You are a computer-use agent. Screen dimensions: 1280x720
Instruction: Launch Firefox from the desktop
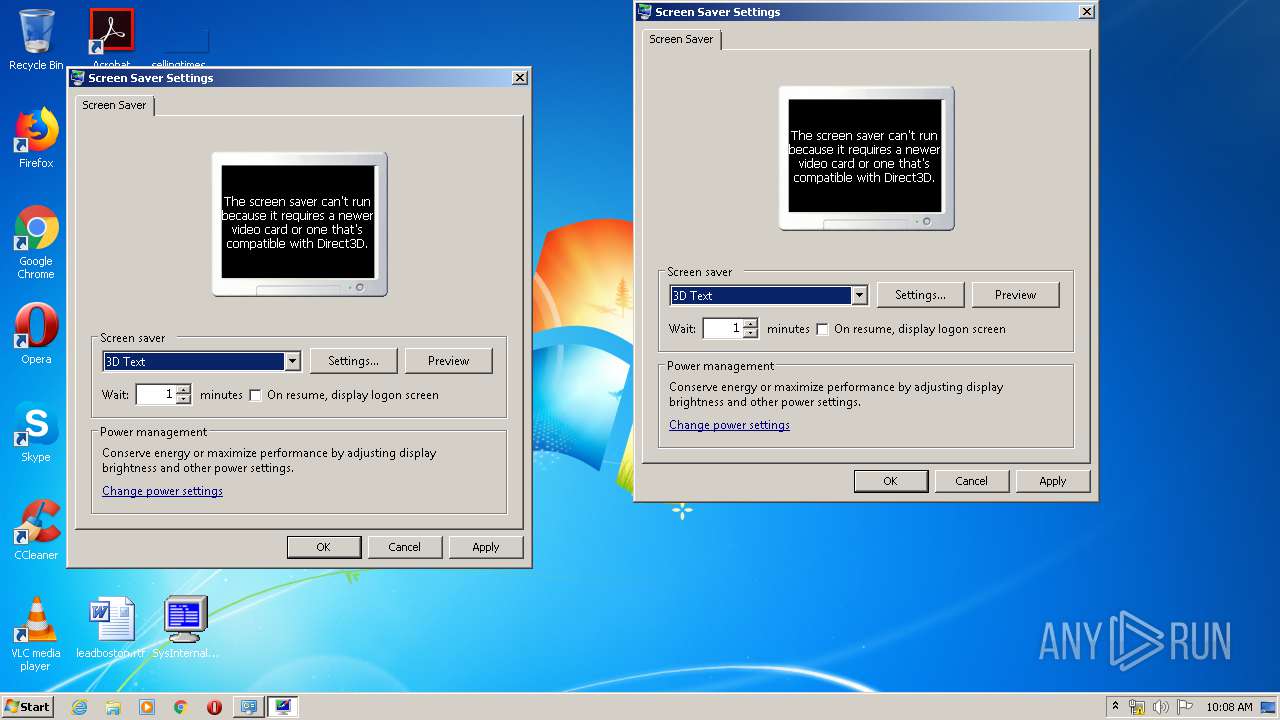[x=36, y=138]
